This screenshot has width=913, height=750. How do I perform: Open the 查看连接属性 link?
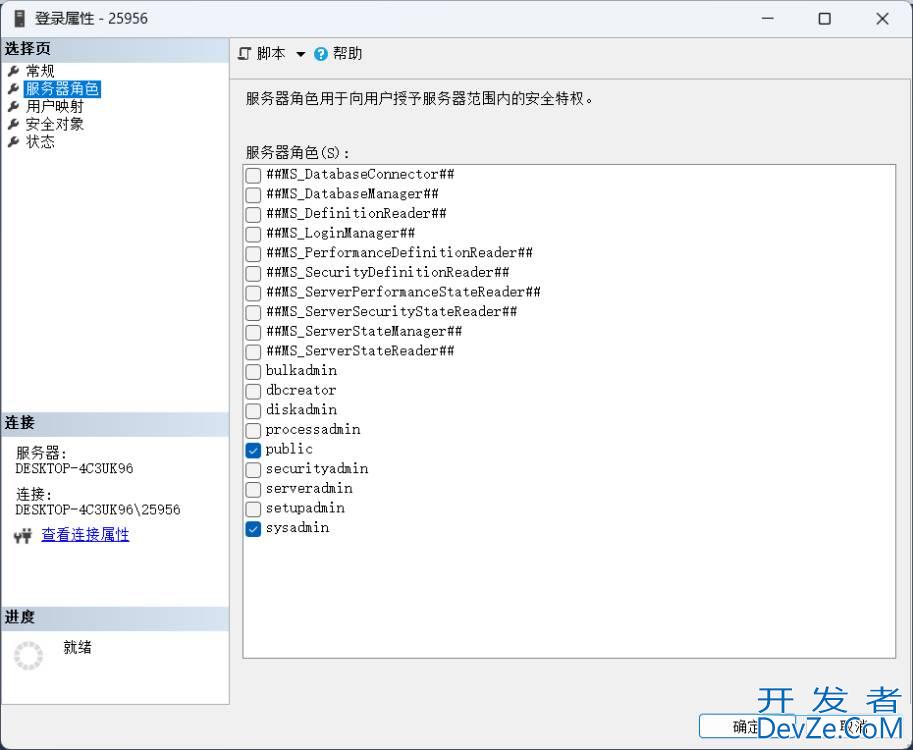85,535
